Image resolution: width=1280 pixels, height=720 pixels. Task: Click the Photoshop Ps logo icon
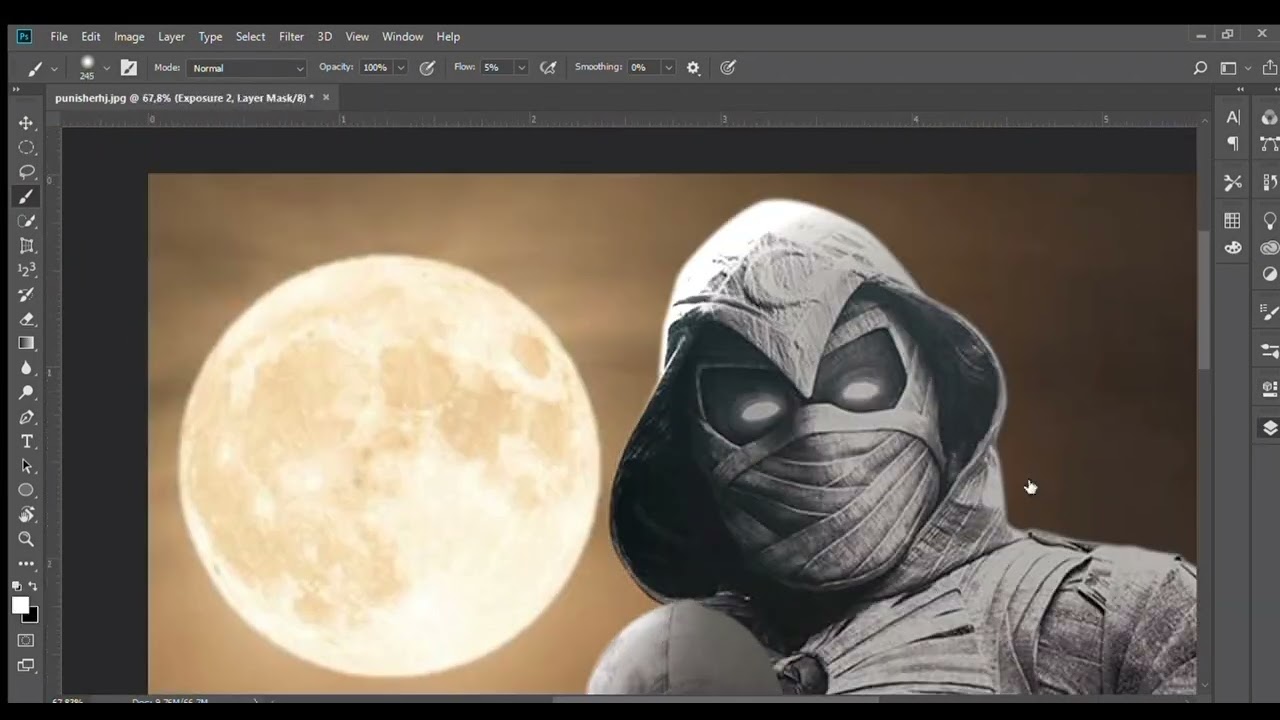click(x=24, y=37)
